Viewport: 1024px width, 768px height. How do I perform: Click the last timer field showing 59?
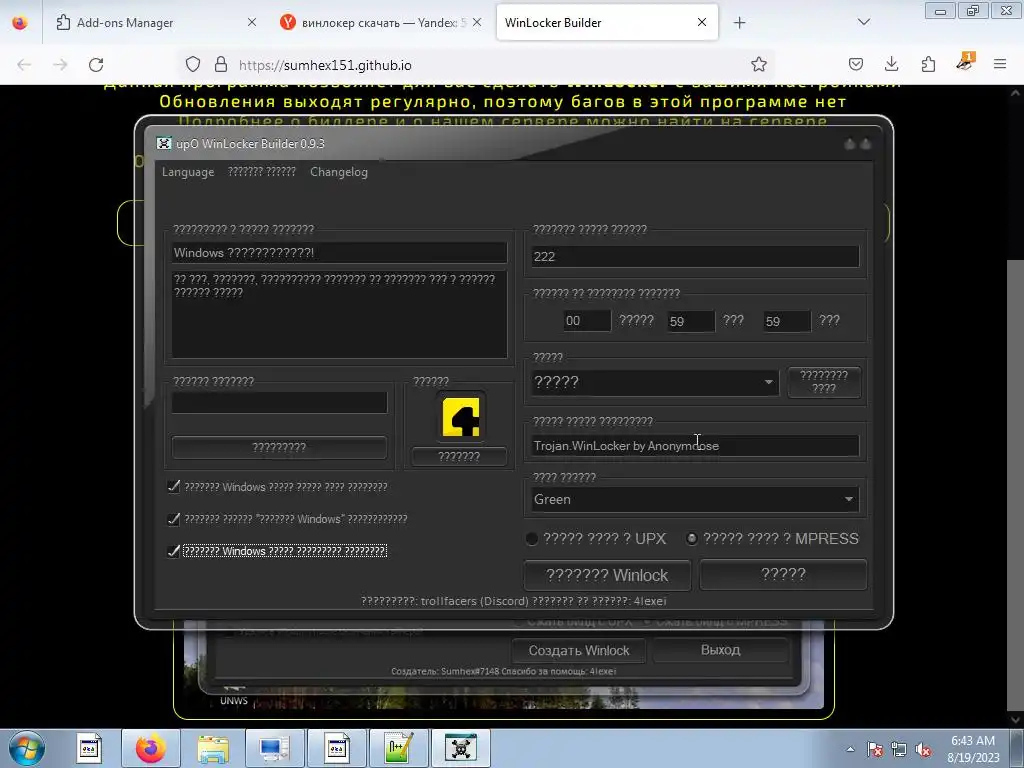click(x=787, y=321)
